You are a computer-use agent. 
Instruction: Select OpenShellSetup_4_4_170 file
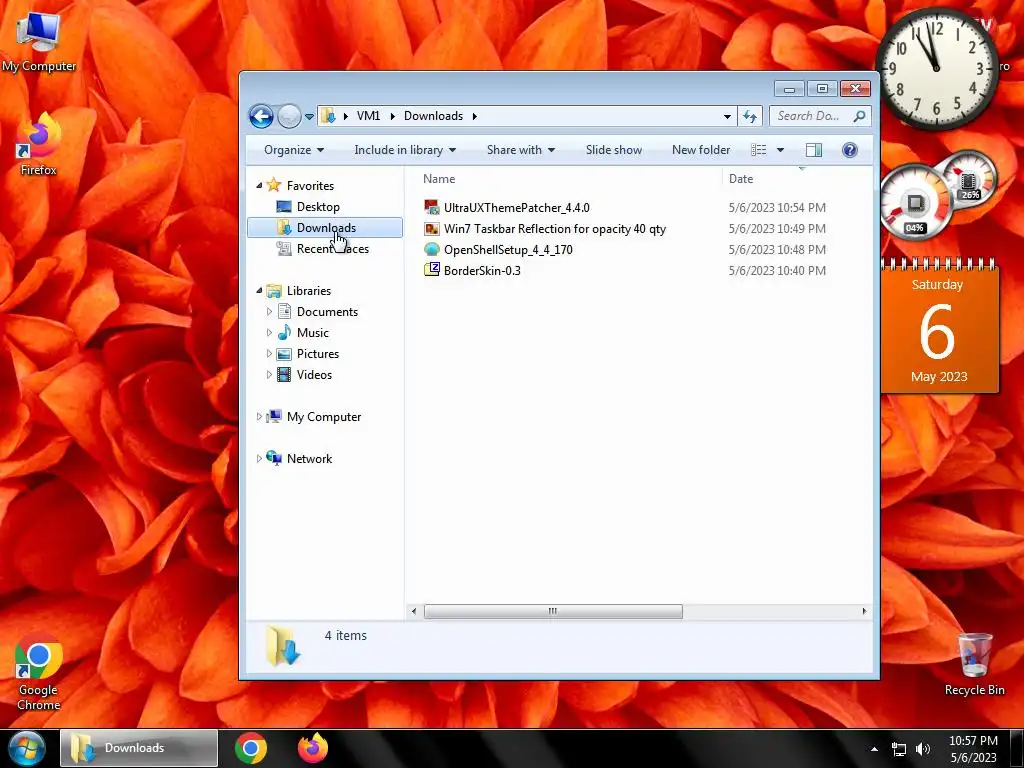tap(507, 249)
